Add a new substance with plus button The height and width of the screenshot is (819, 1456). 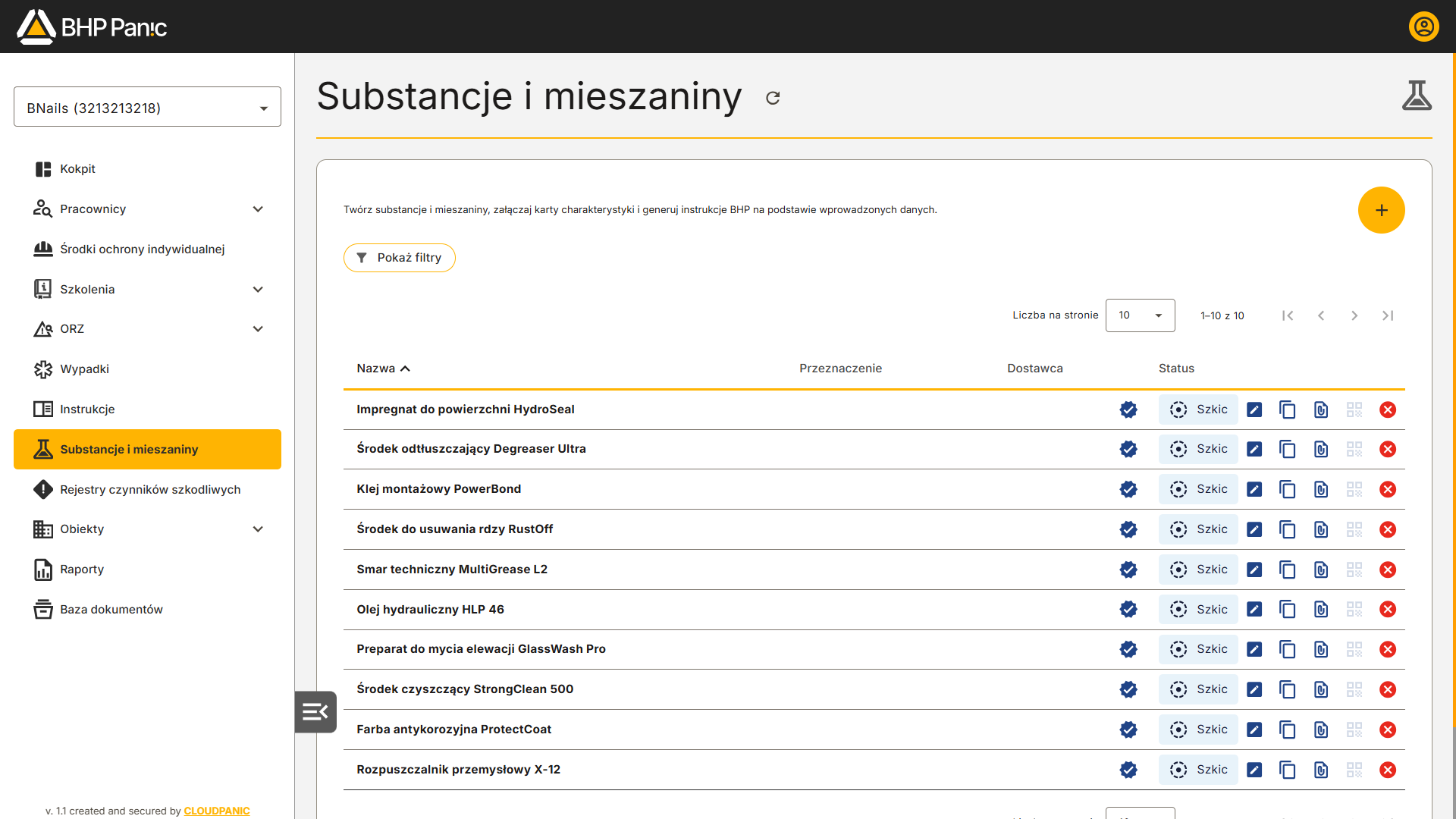pyautogui.click(x=1381, y=210)
